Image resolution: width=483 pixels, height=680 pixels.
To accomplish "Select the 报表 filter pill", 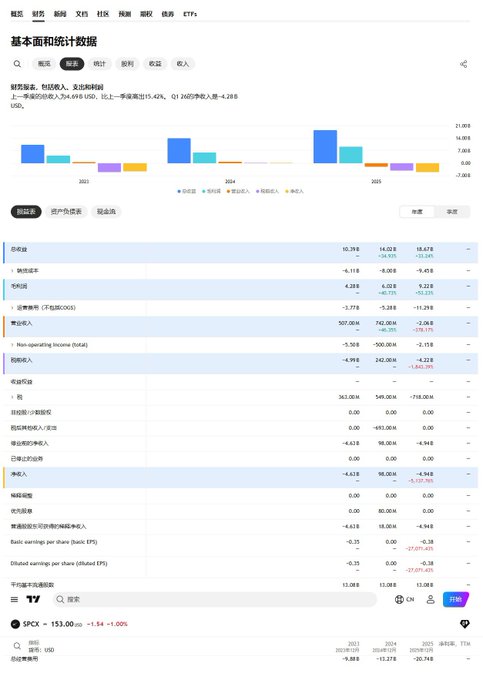I will click(72, 64).
